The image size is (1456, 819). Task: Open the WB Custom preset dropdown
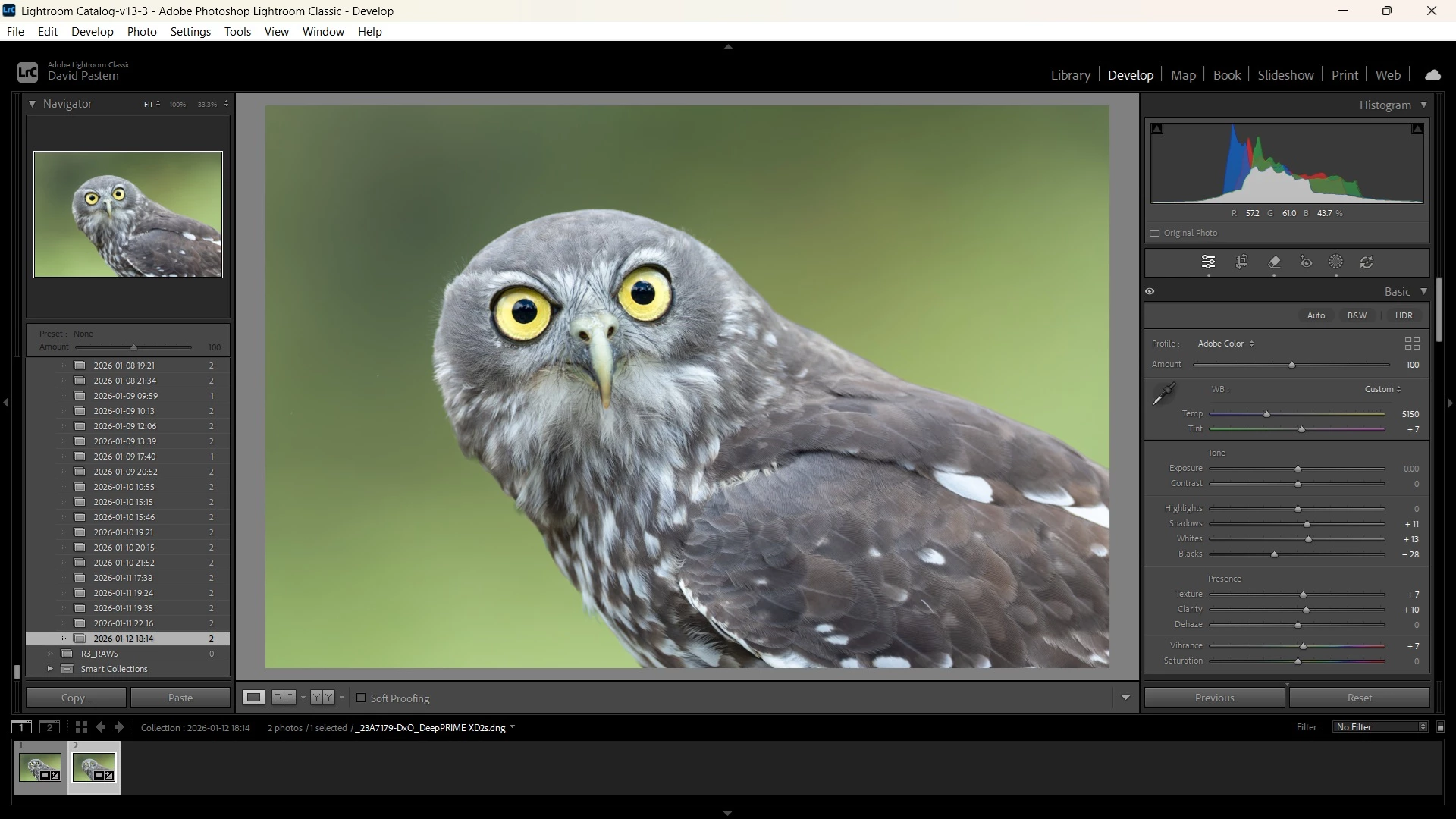(x=1382, y=389)
